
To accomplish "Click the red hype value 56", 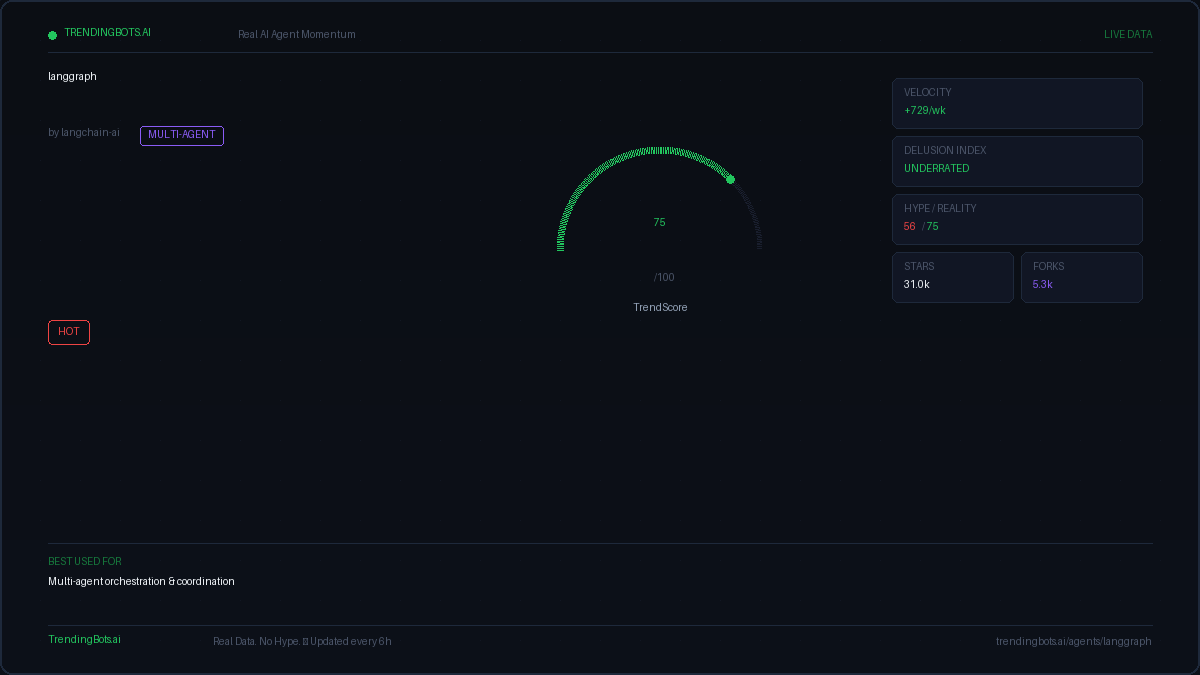I will (x=910, y=226).
